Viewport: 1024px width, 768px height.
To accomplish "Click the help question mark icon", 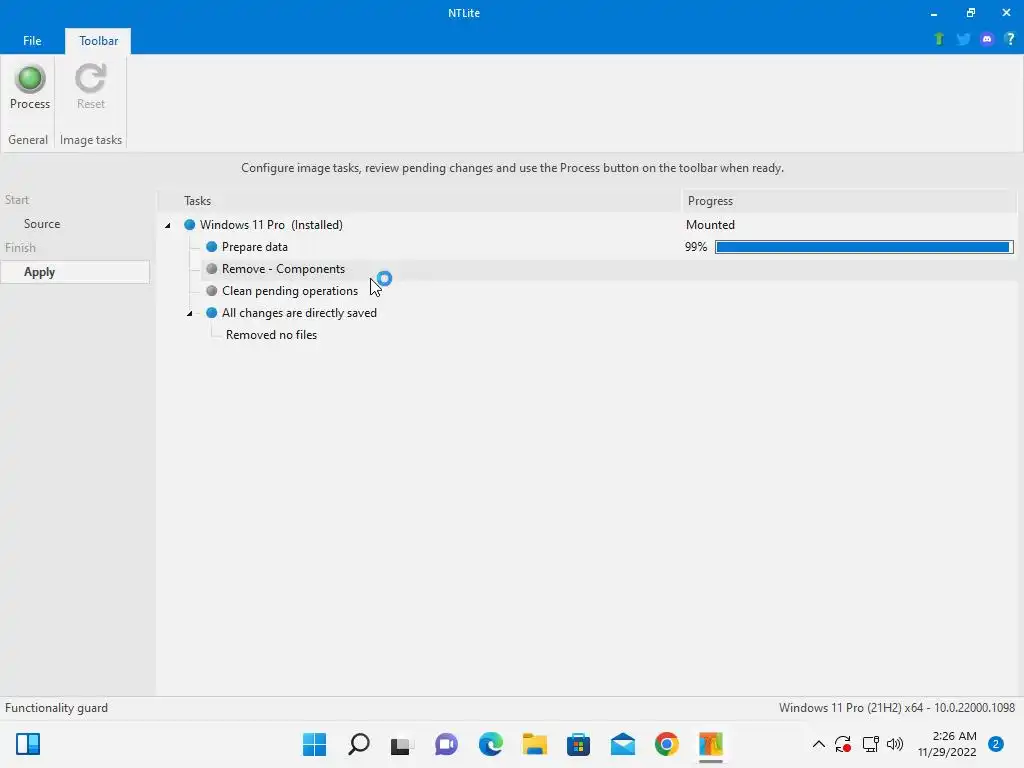I will 1010,39.
